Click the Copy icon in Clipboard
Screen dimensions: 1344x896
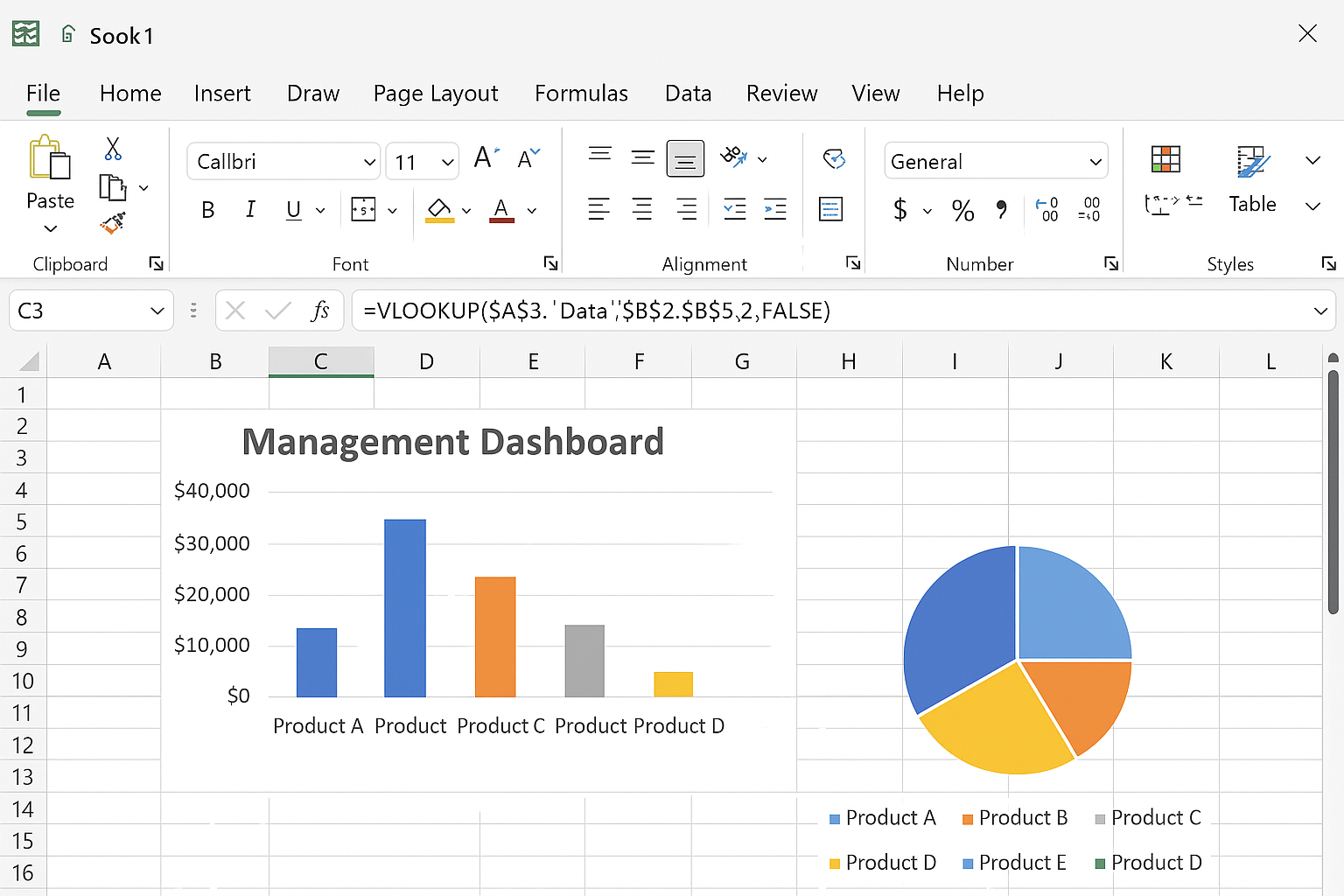[112, 187]
